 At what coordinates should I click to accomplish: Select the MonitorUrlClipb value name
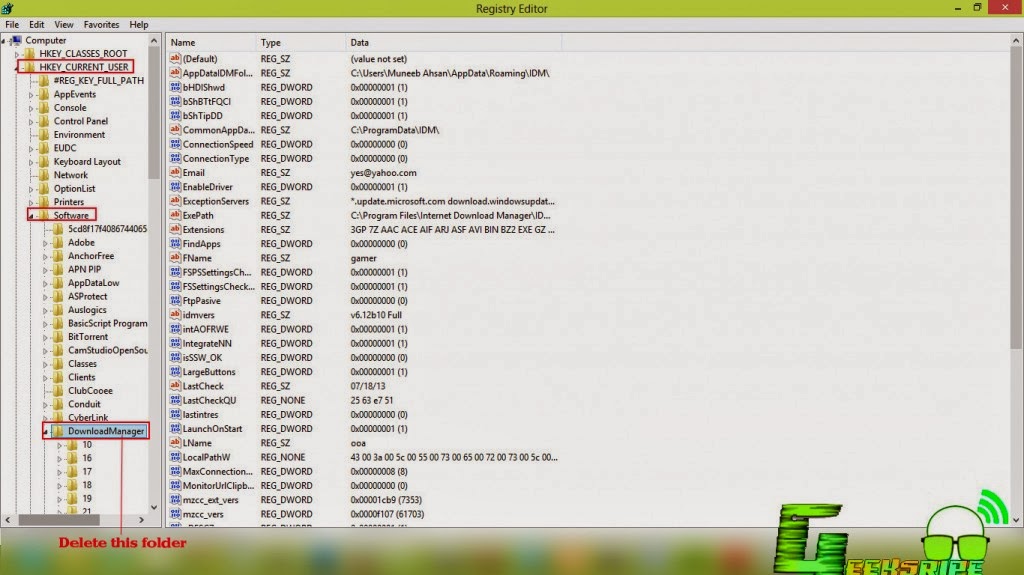[218, 485]
